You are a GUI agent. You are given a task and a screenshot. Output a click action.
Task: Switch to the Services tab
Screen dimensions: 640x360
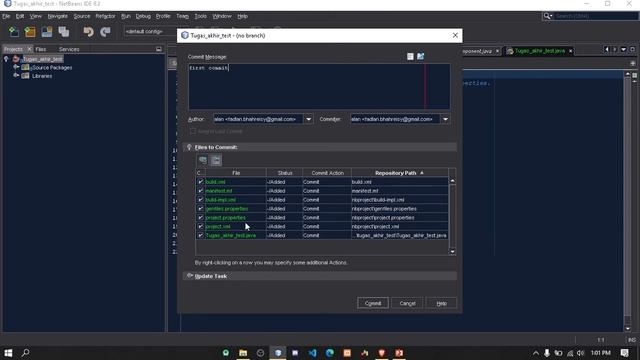[69, 49]
